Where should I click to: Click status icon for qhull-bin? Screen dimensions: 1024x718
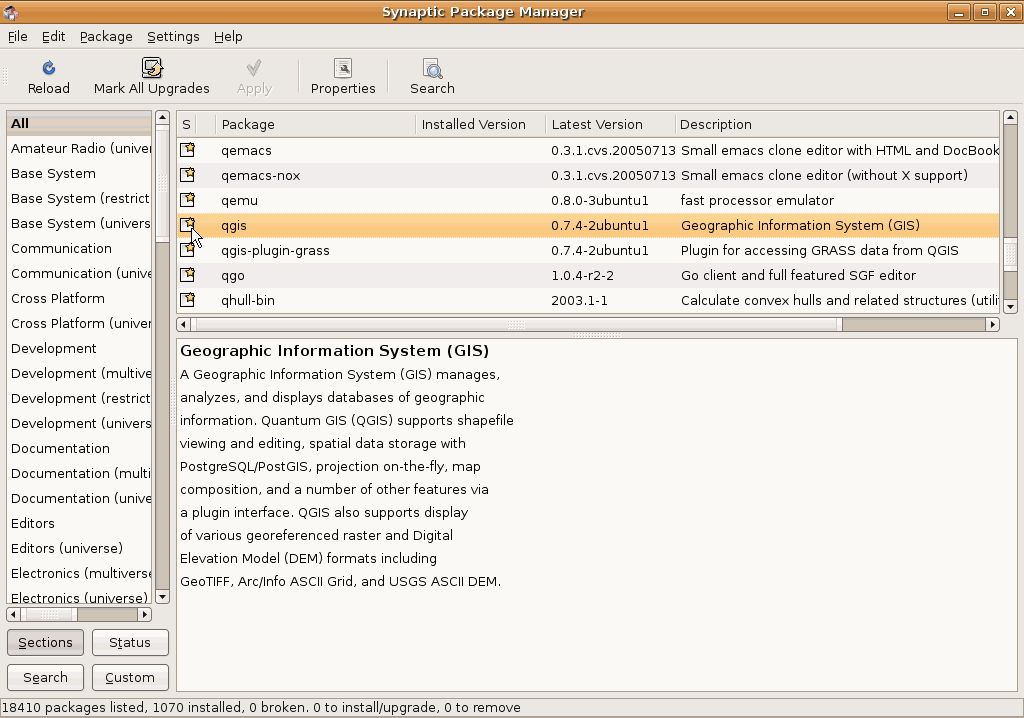pyautogui.click(x=187, y=299)
